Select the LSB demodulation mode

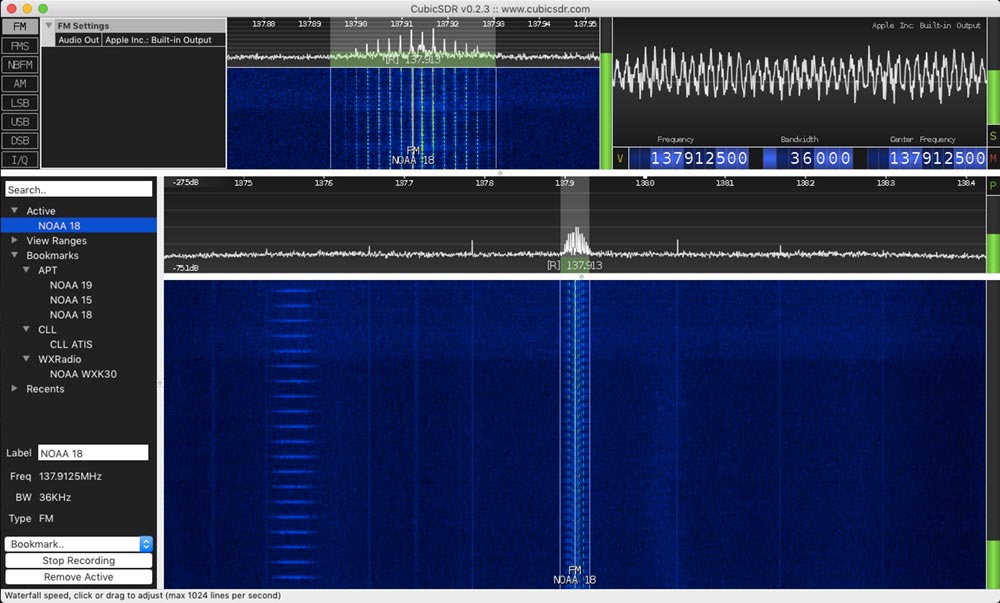pyautogui.click(x=18, y=102)
